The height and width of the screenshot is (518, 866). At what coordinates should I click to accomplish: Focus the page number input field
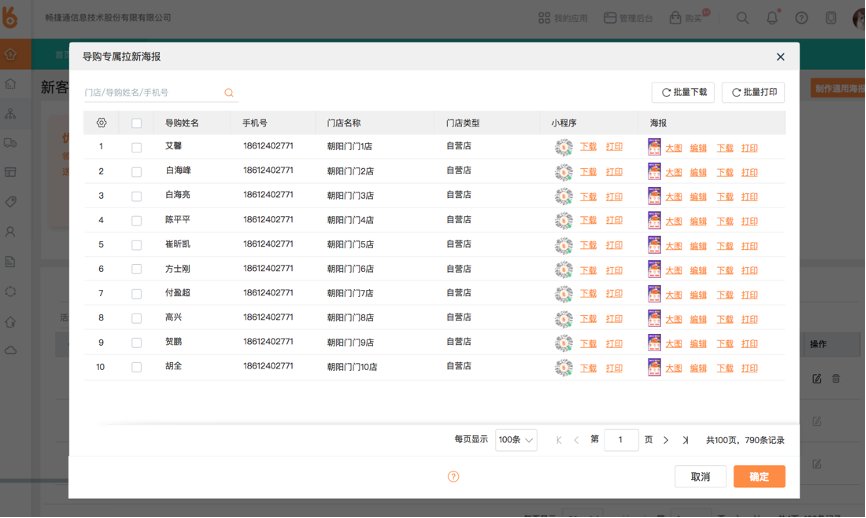[621, 440]
